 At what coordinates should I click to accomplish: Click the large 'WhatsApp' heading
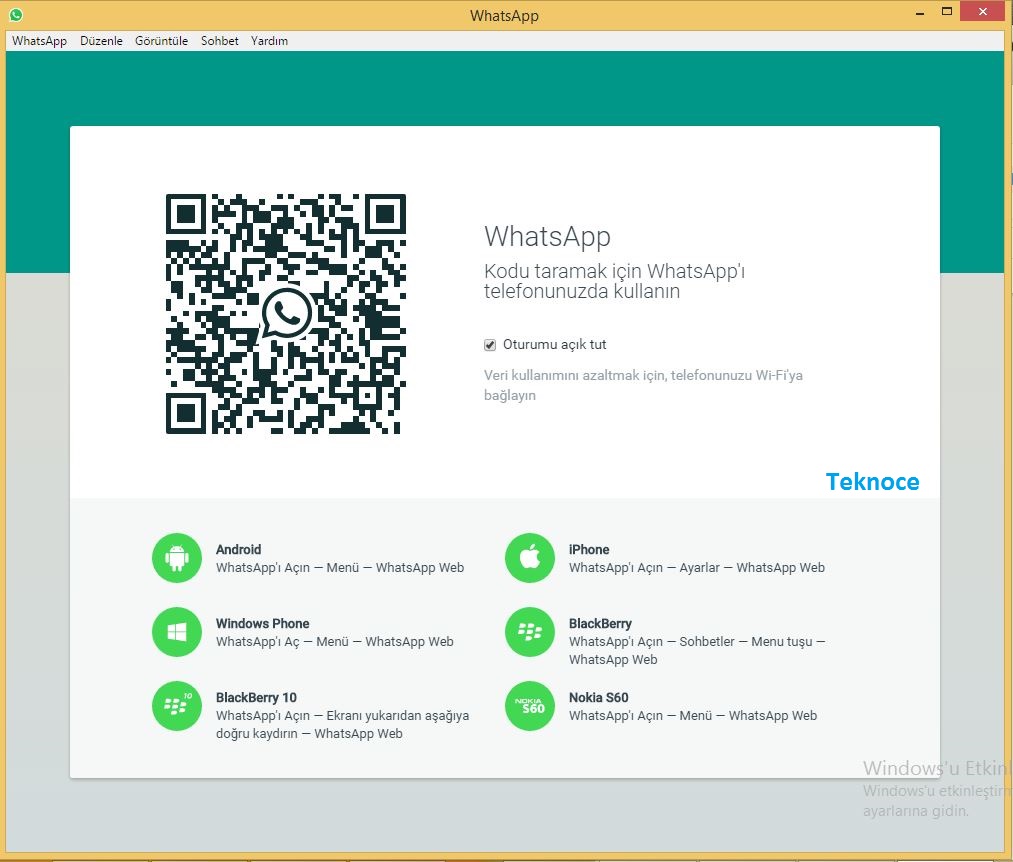547,237
